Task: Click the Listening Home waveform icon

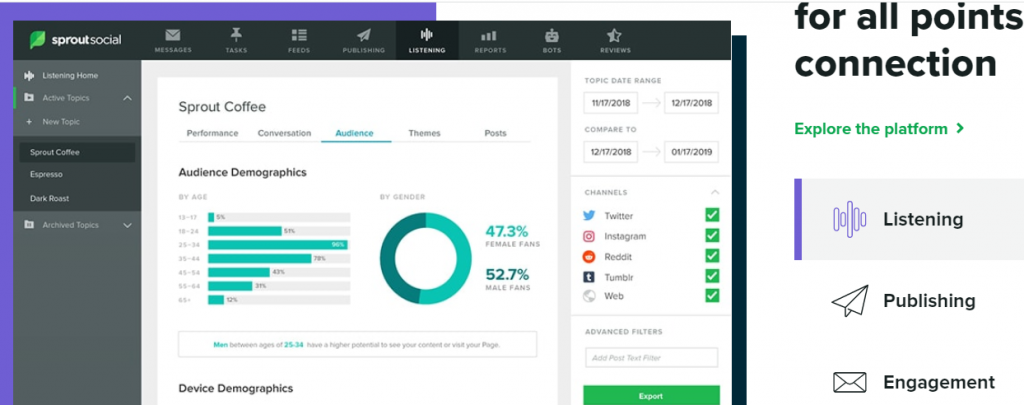Action: (x=29, y=76)
